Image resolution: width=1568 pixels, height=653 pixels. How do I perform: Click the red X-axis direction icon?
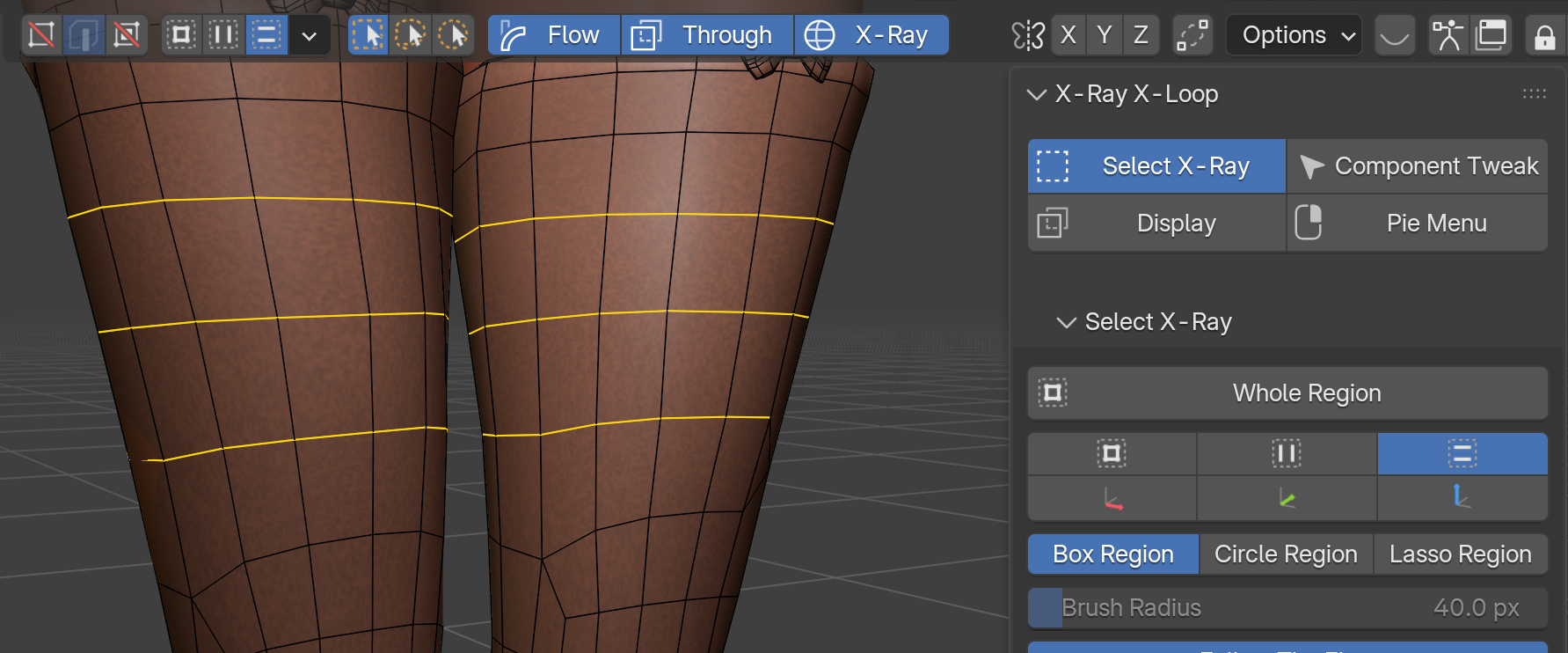coord(1112,499)
